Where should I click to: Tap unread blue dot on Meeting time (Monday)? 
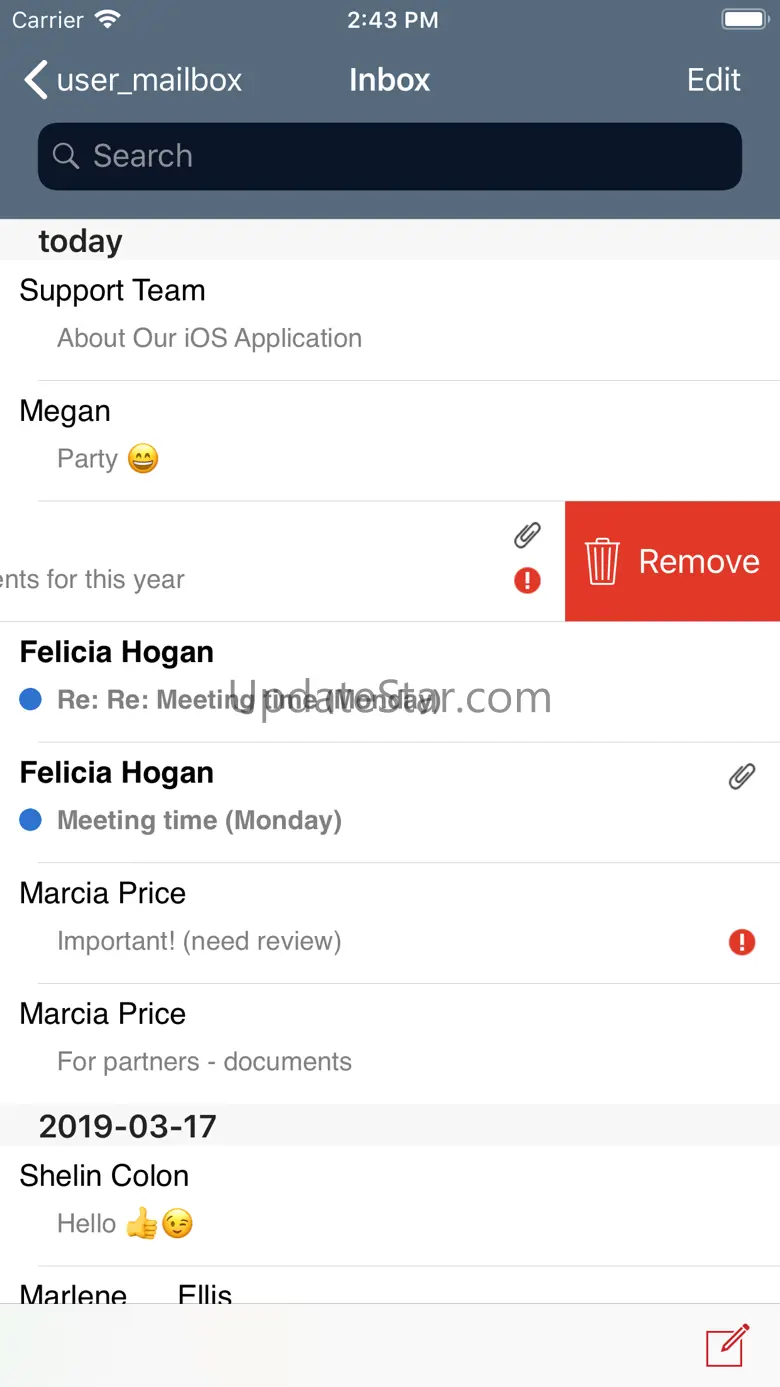coord(30,820)
